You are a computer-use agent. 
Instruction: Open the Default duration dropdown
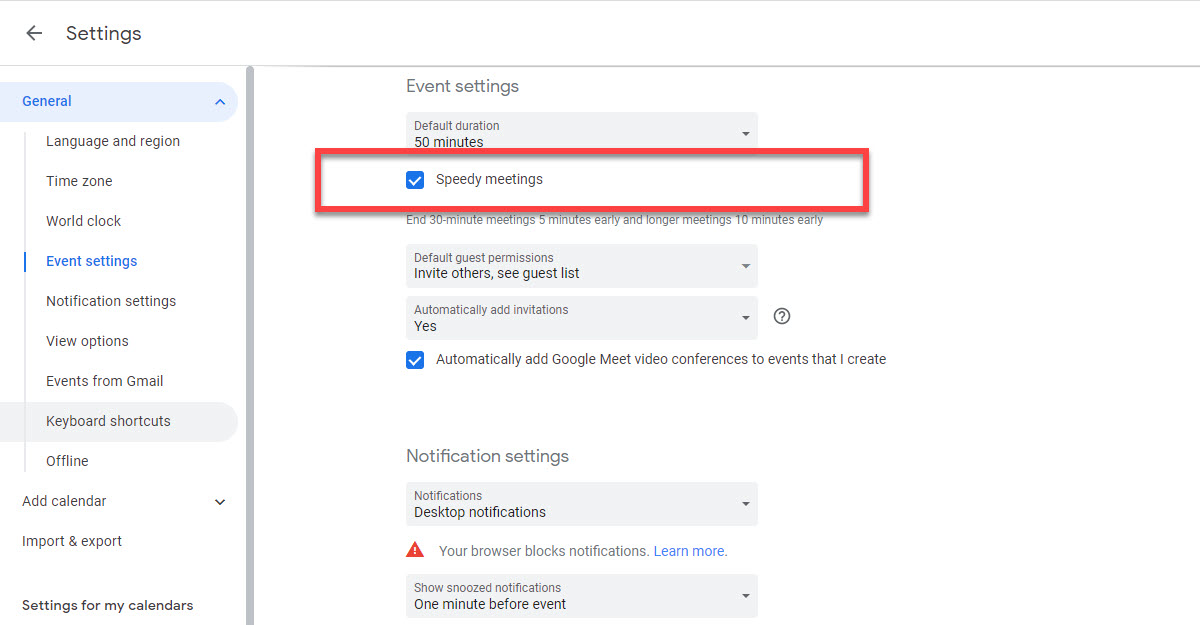pyautogui.click(x=582, y=133)
